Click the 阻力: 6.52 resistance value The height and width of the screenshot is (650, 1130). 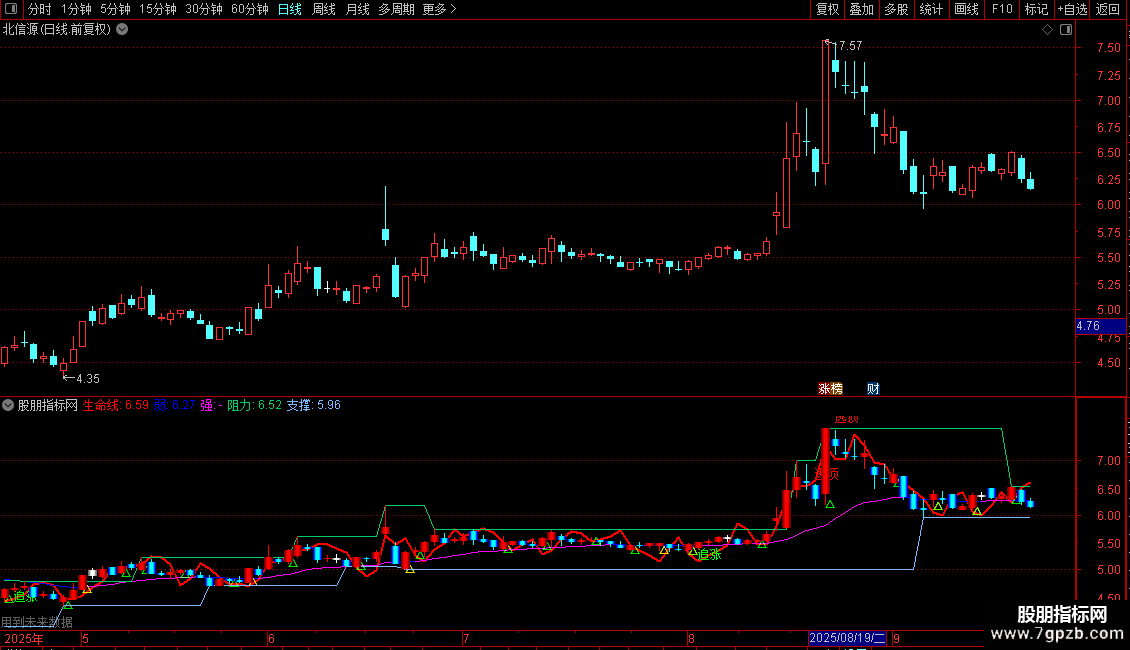[254, 405]
